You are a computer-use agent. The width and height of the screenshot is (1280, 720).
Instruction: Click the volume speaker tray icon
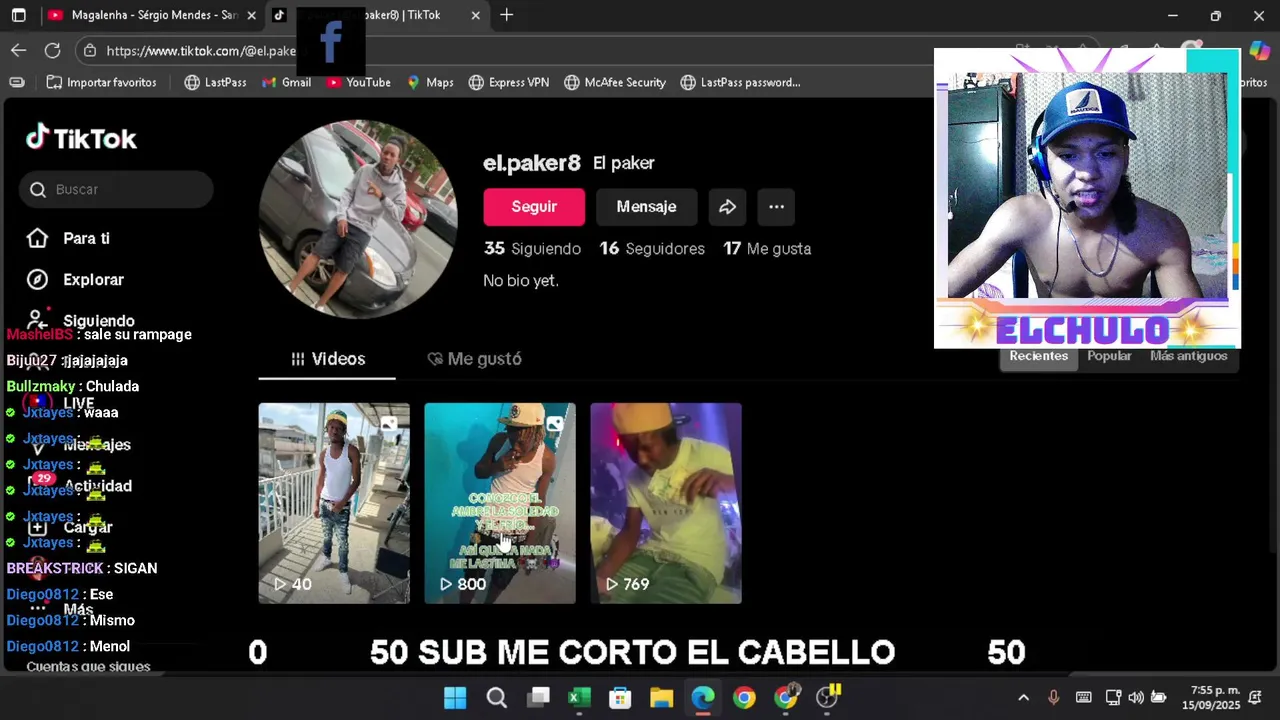(1136, 697)
